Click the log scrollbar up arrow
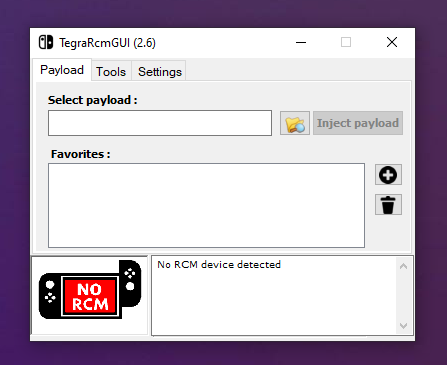Viewport: 447px width, 365px height. (403, 266)
